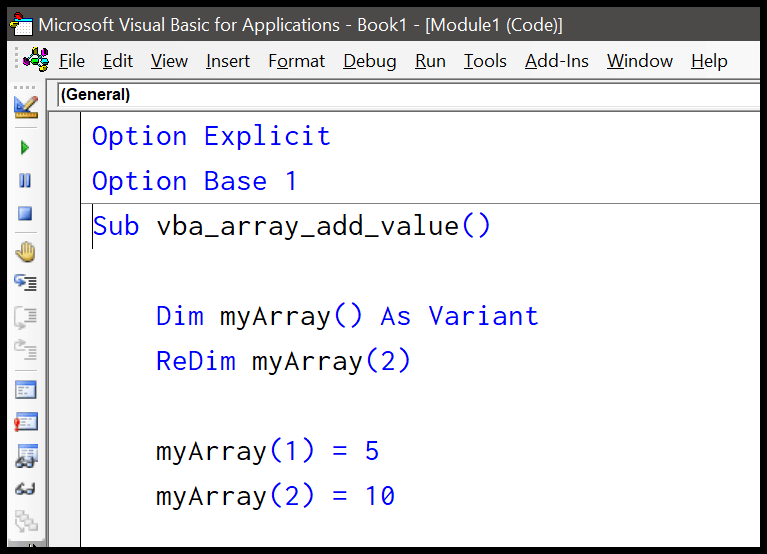
Task: Toggle Design Mode in the debug toolbar
Action: [x=25, y=105]
